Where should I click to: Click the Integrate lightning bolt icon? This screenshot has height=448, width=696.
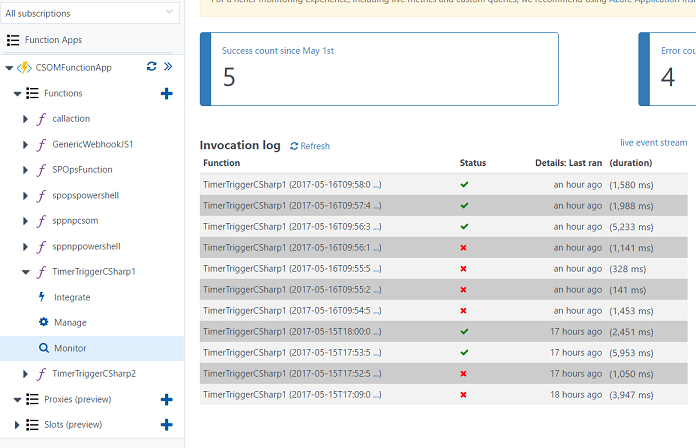point(43,297)
